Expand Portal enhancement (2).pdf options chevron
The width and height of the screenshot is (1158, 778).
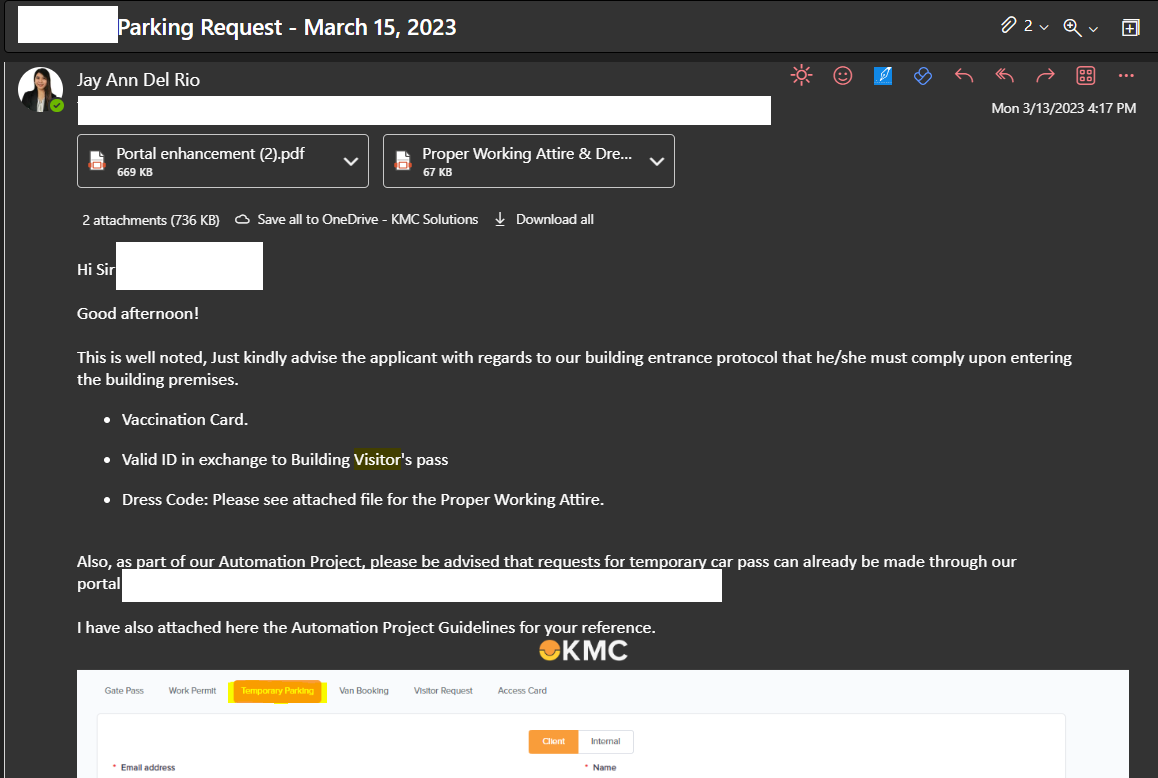pyautogui.click(x=351, y=162)
